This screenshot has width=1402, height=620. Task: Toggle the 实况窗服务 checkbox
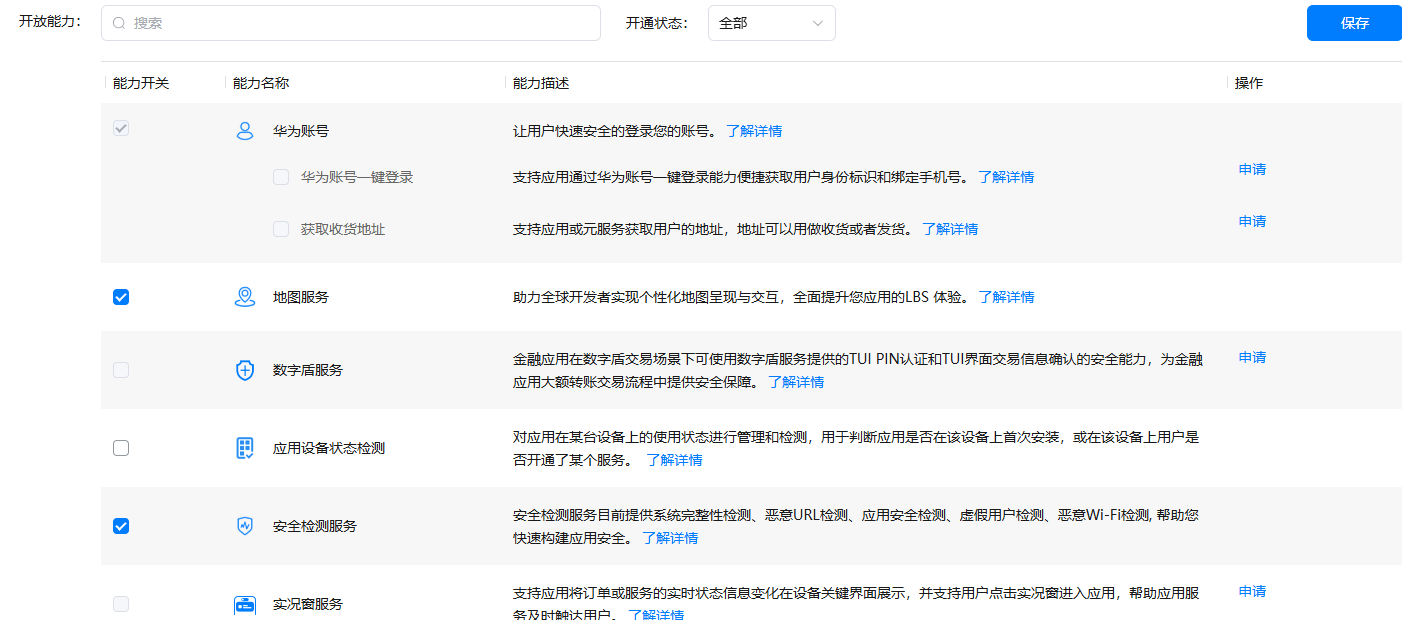tap(121, 604)
